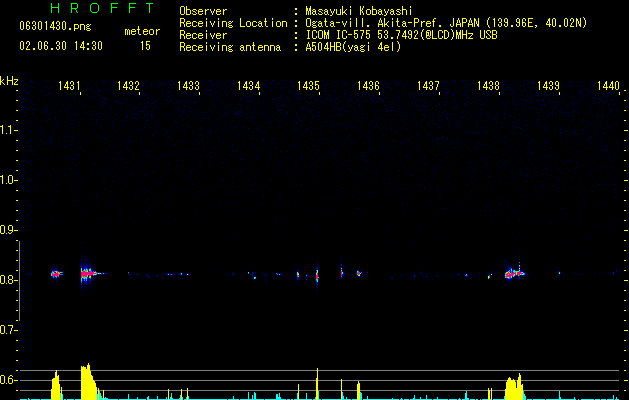
Task: Click the HROFFT title text
Action: (103, 8)
